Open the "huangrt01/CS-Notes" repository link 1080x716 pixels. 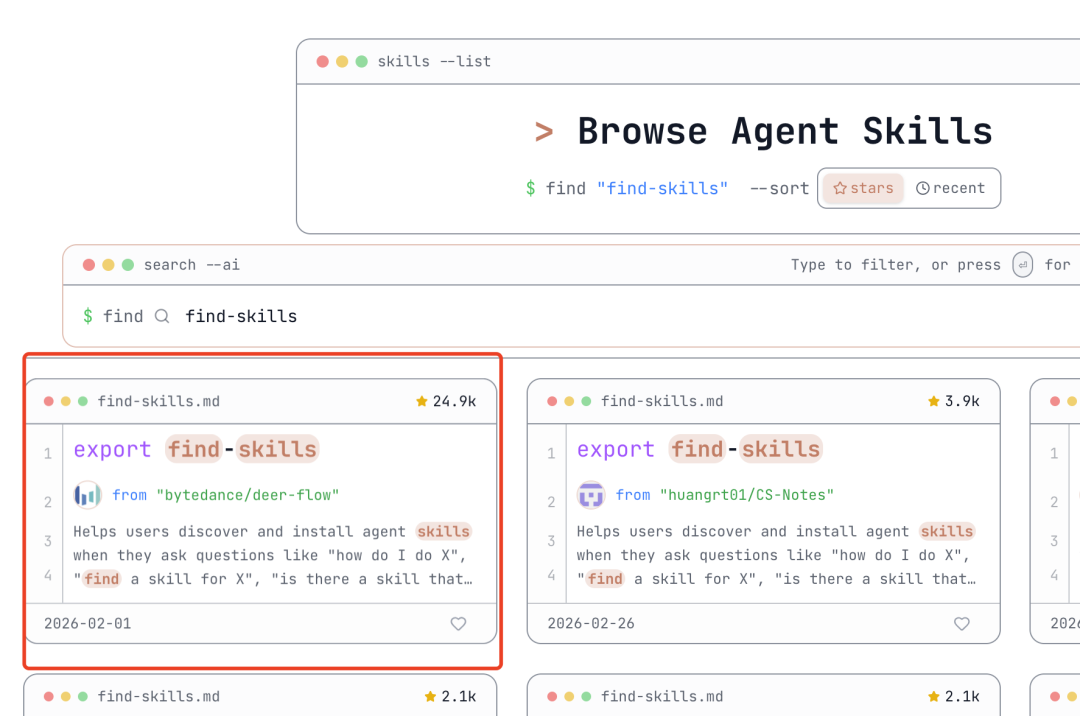pos(747,495)
